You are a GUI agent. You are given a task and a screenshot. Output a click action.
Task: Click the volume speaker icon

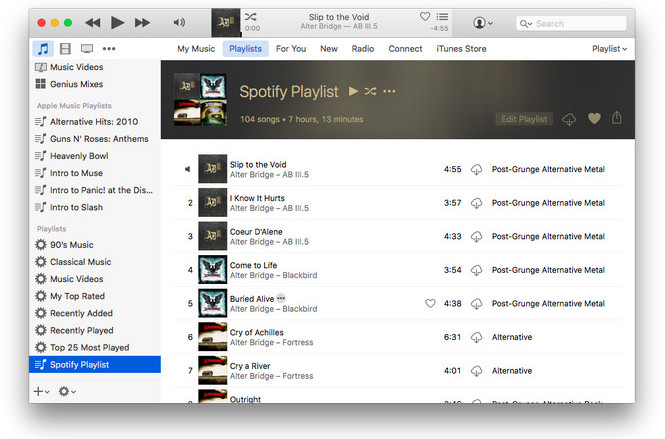pos(179,22)
